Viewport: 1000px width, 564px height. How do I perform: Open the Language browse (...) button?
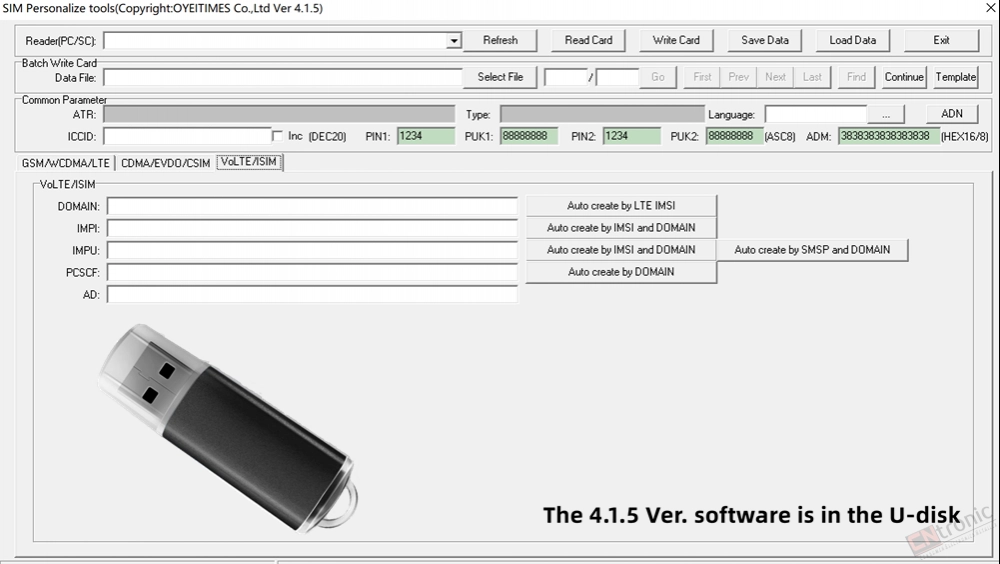coord(886,115)
